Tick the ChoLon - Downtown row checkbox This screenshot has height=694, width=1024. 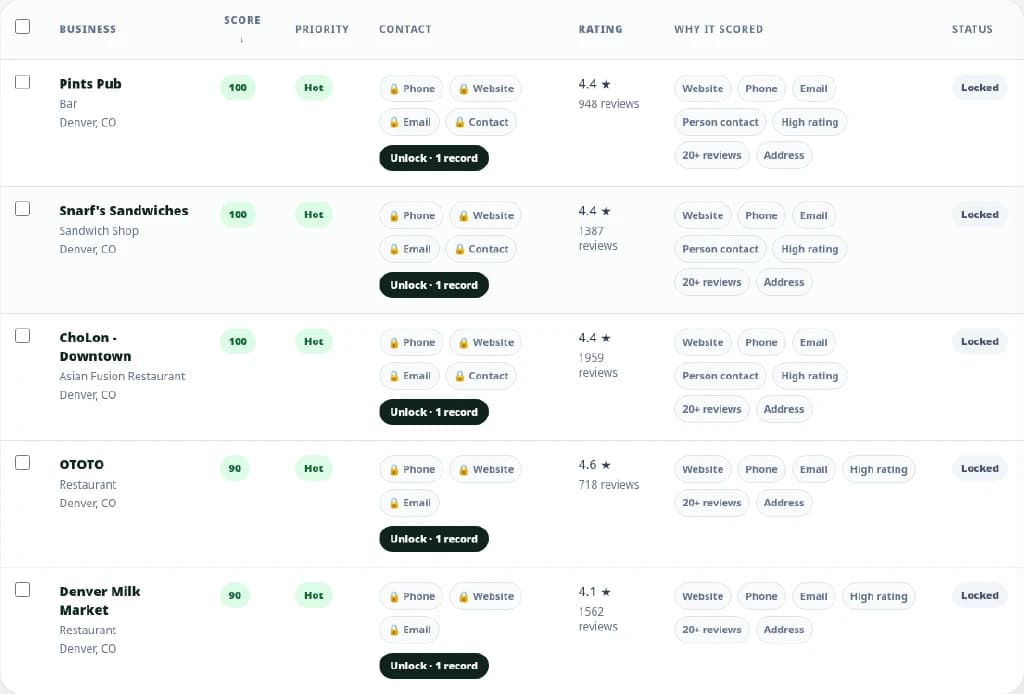pos(22,336)
